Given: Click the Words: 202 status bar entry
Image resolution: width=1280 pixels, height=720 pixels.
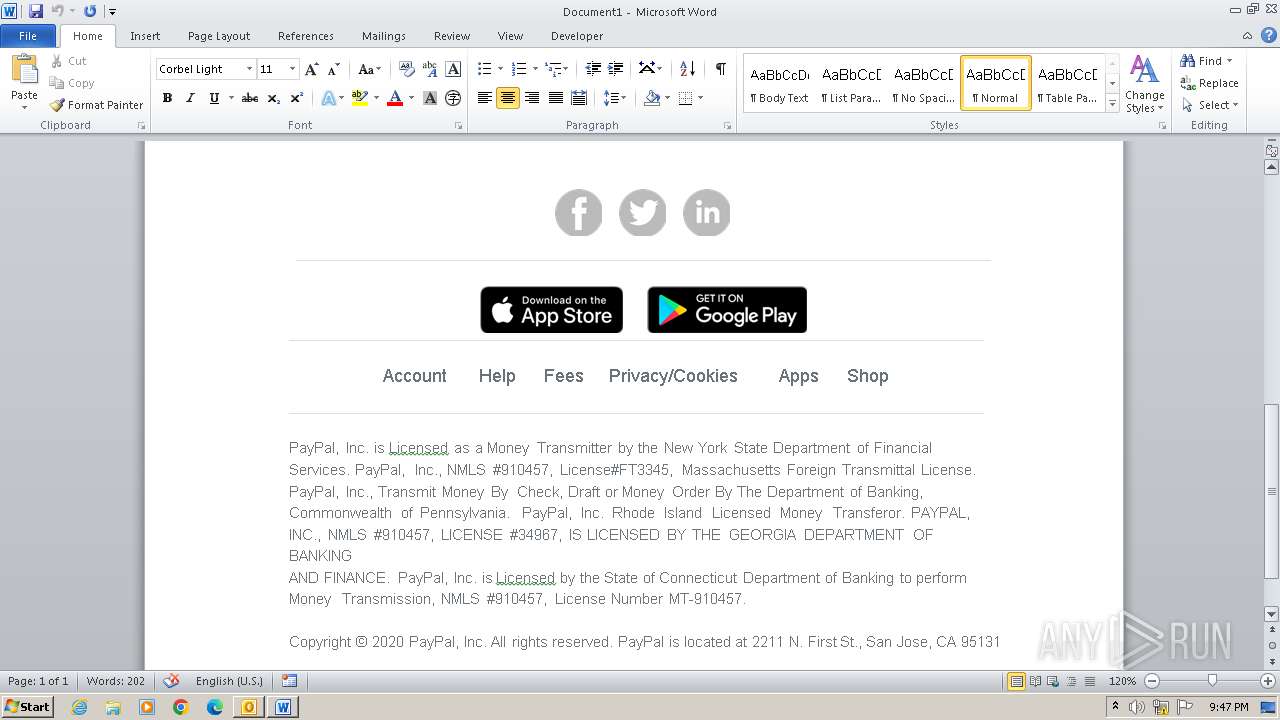Looking at the screenshot, I should [x=115, y=681].
